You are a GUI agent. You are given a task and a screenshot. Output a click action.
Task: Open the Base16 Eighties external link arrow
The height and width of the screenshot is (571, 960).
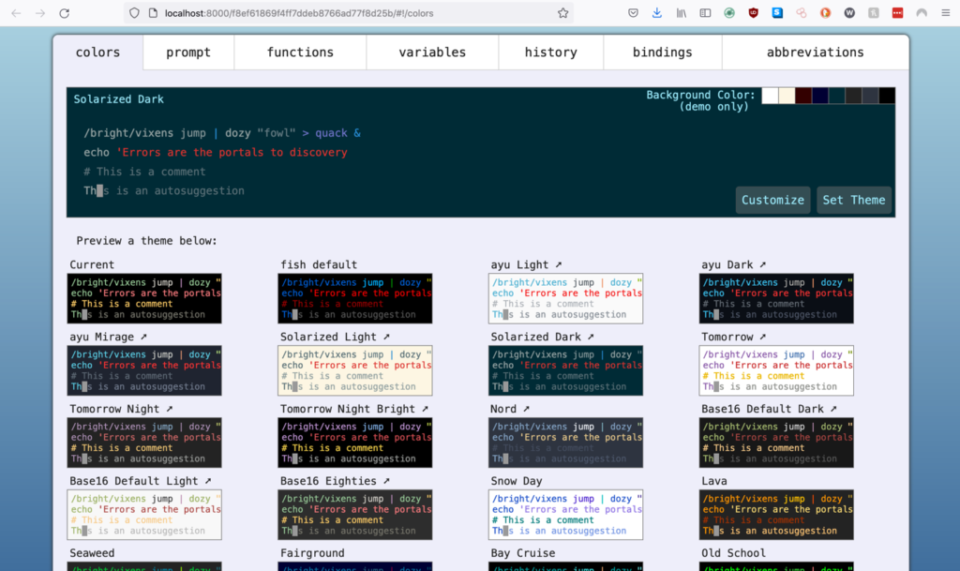click(386, 481)
